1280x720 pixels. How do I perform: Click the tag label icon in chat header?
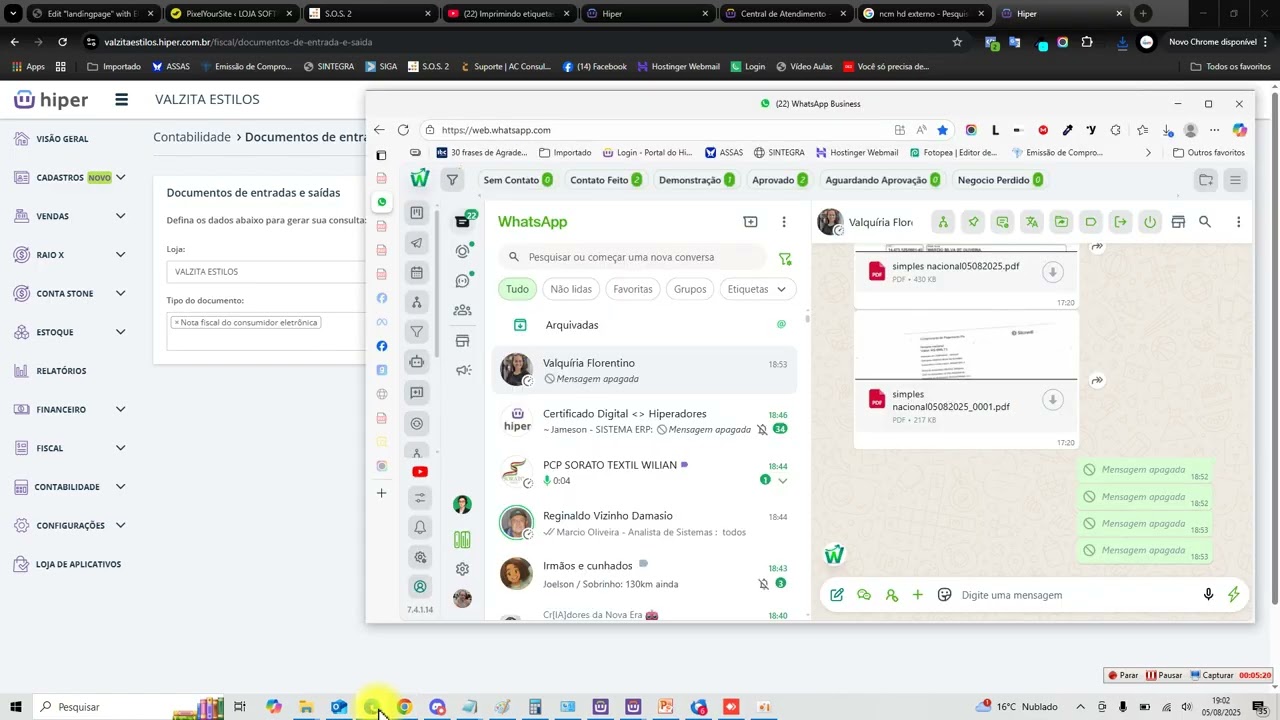(1091, 222)
